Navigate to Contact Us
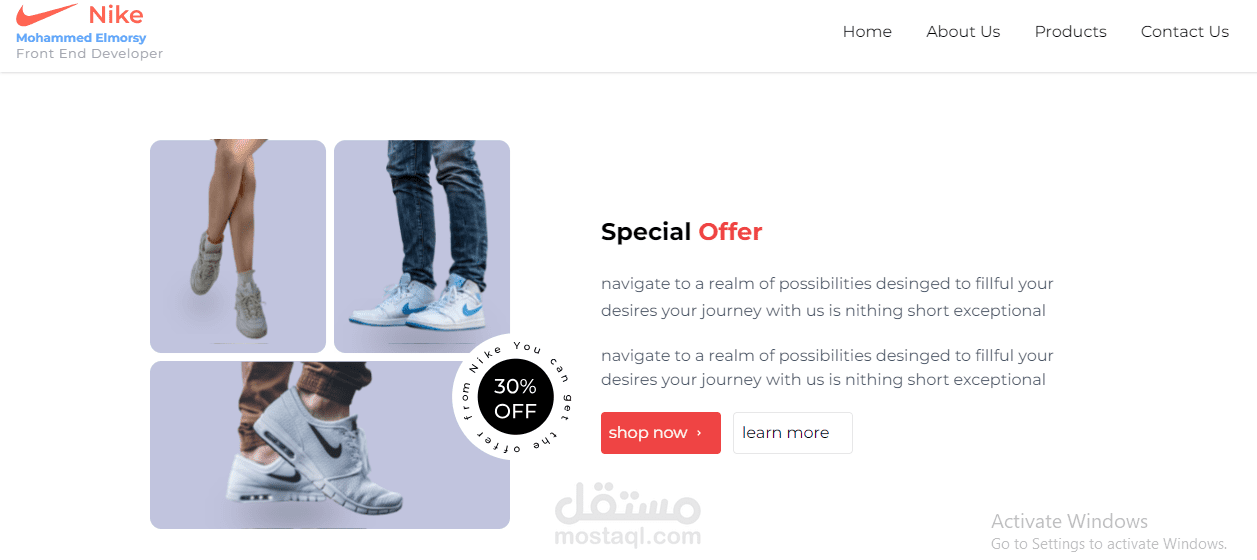Screen dimensions: 1257x560 [x=1185, y=32]
